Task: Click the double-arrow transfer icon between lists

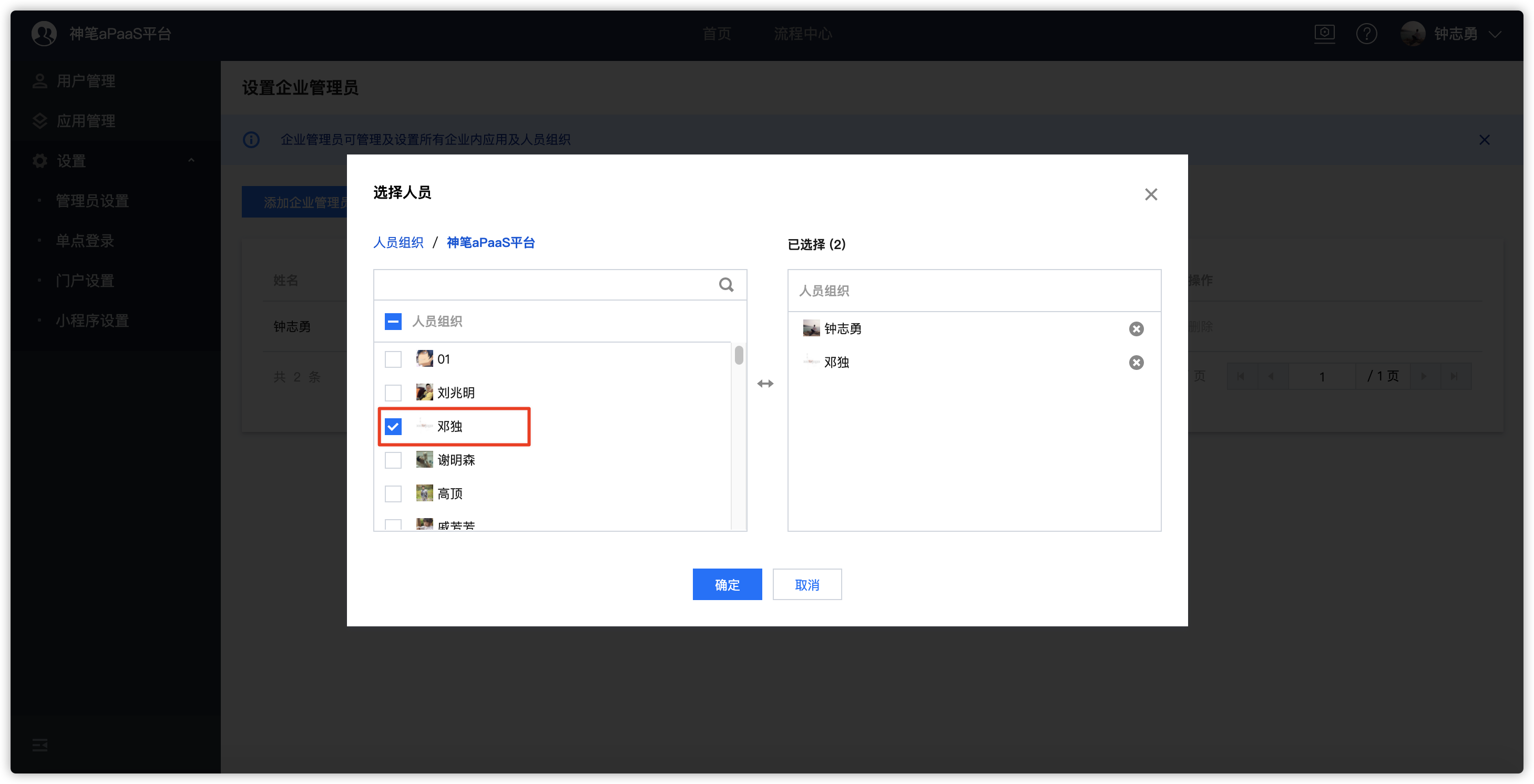Action: [x=765, y=384]
